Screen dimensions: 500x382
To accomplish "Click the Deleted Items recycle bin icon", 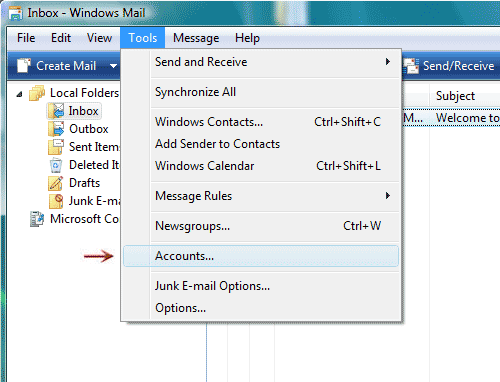I will point(56,165).
